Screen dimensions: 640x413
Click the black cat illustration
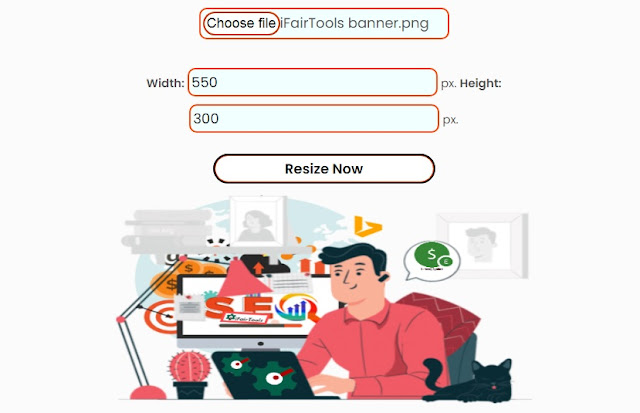click(469, 381)
